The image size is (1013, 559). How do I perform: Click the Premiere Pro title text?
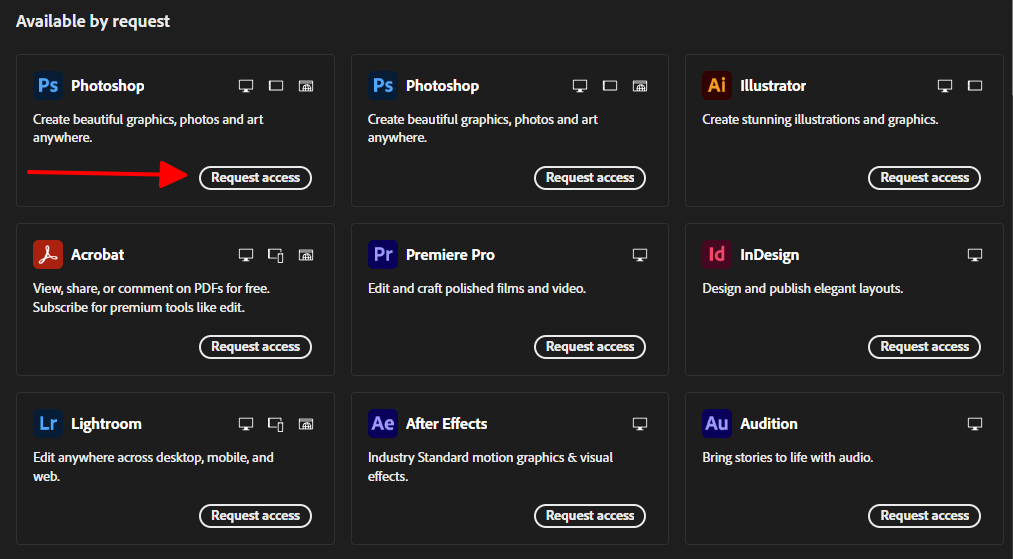click(450, 255)
